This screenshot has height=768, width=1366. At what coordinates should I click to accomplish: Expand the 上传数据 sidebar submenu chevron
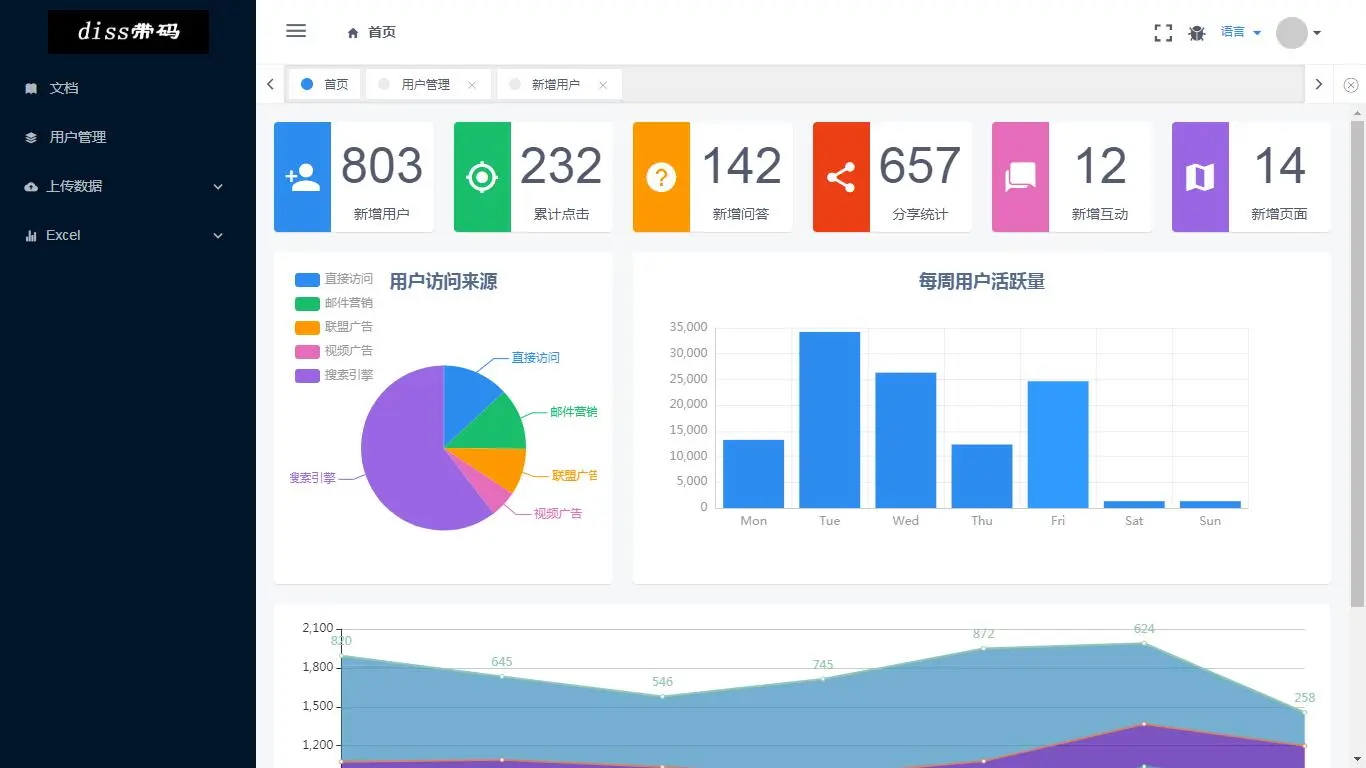tap(218, 186)
